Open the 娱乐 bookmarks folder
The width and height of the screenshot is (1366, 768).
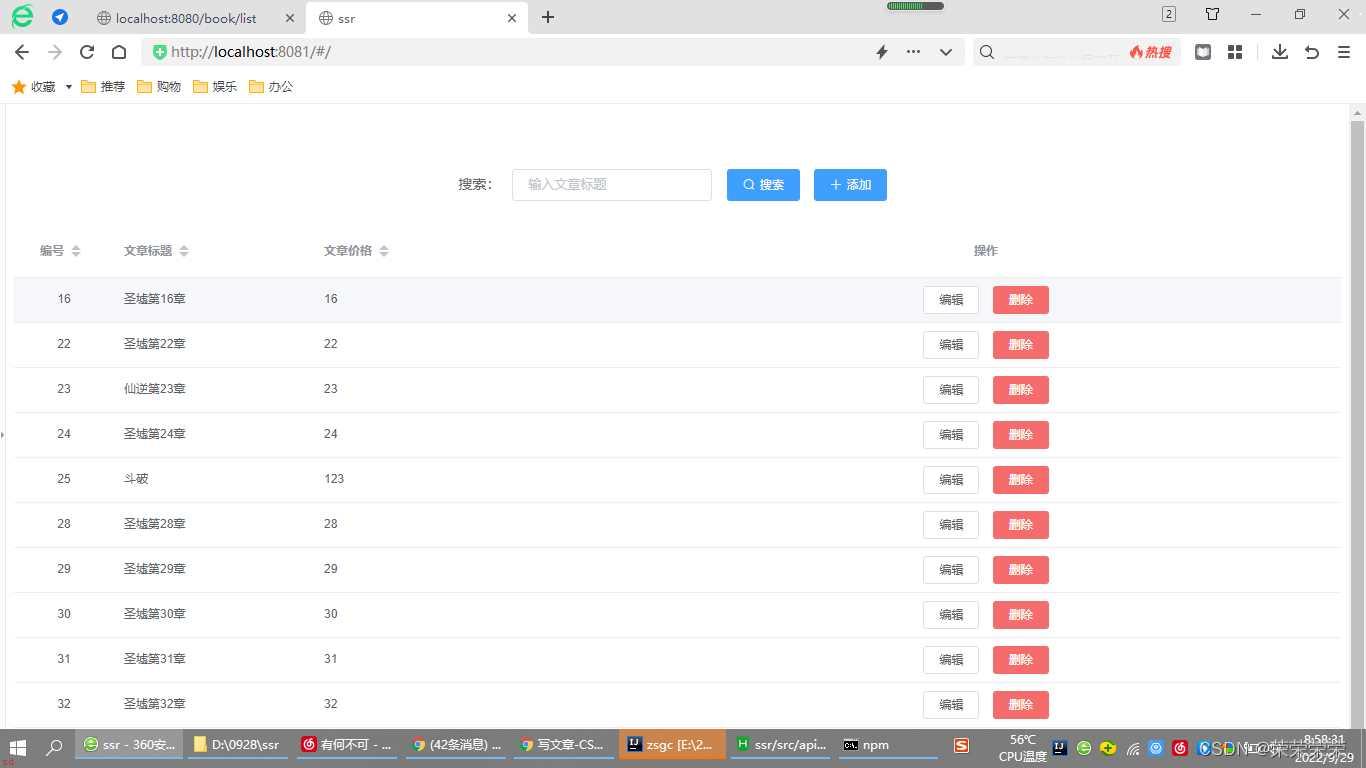(x=215, y=87)
